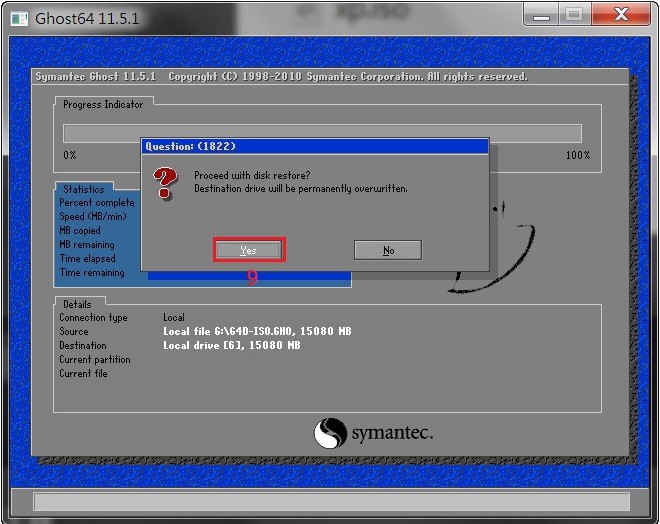Click the '100%' progress label
Image resolution: width=660 pixels, height=524 pixels.
[x=578, y=155]
